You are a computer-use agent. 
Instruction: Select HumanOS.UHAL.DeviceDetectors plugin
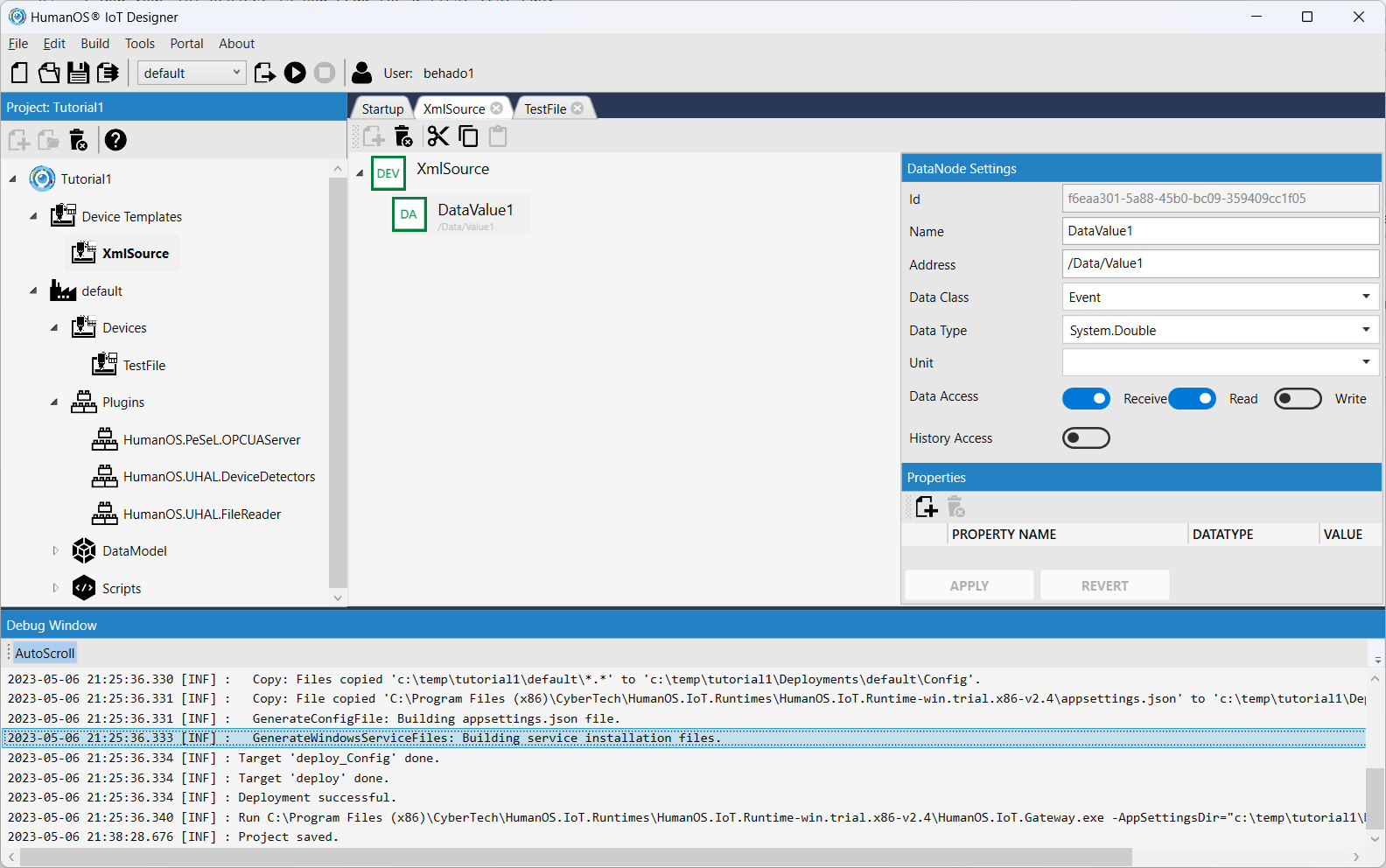tap(219, 477)
